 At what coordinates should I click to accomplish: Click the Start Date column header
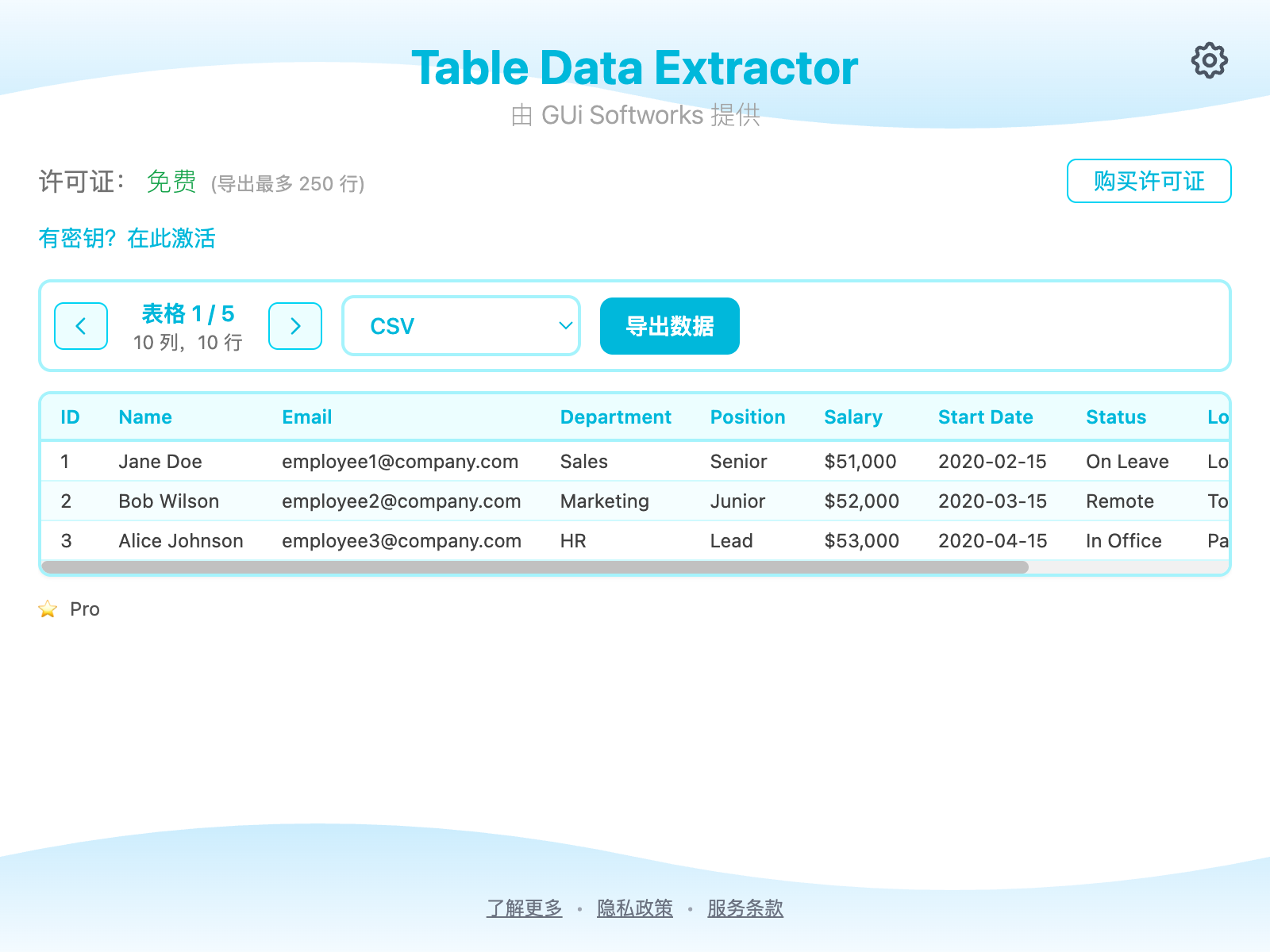pyautogui.click(x=986, y=416)
